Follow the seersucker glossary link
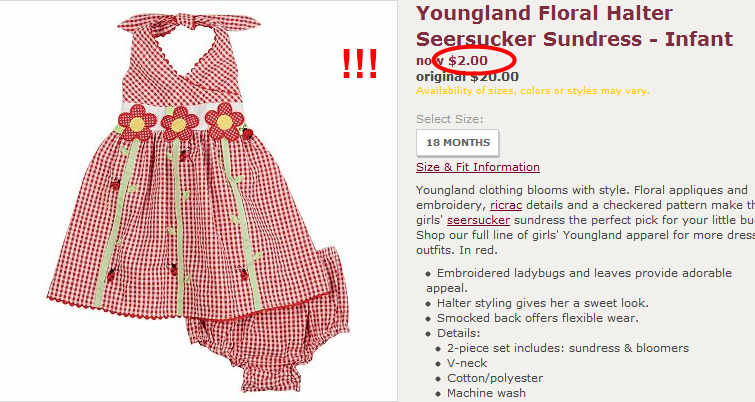This screenshot has width=755, height=402. 478,220
